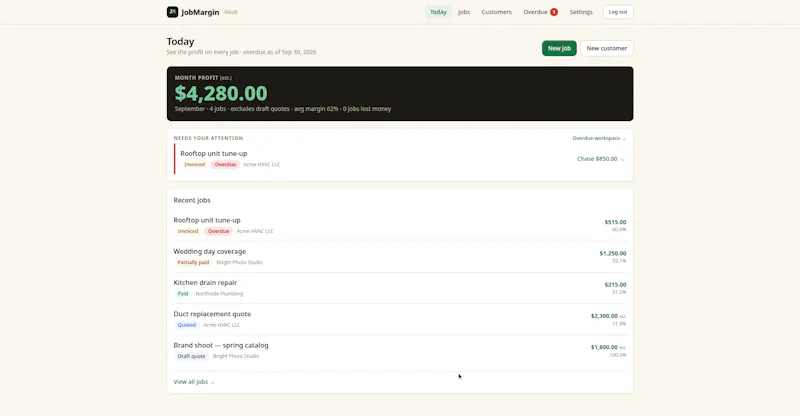Viewport: 800px width, 416px height.
Task: Click the $1,250.00 profit amount
Action: tap(613, 253)
